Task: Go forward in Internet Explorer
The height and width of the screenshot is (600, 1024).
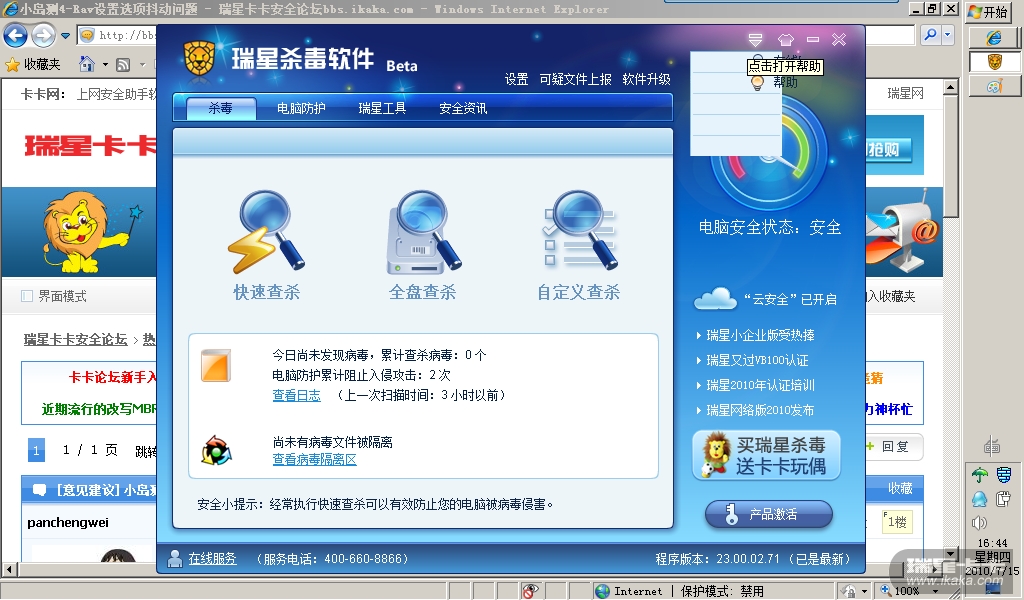Action: tap(43, 35)
